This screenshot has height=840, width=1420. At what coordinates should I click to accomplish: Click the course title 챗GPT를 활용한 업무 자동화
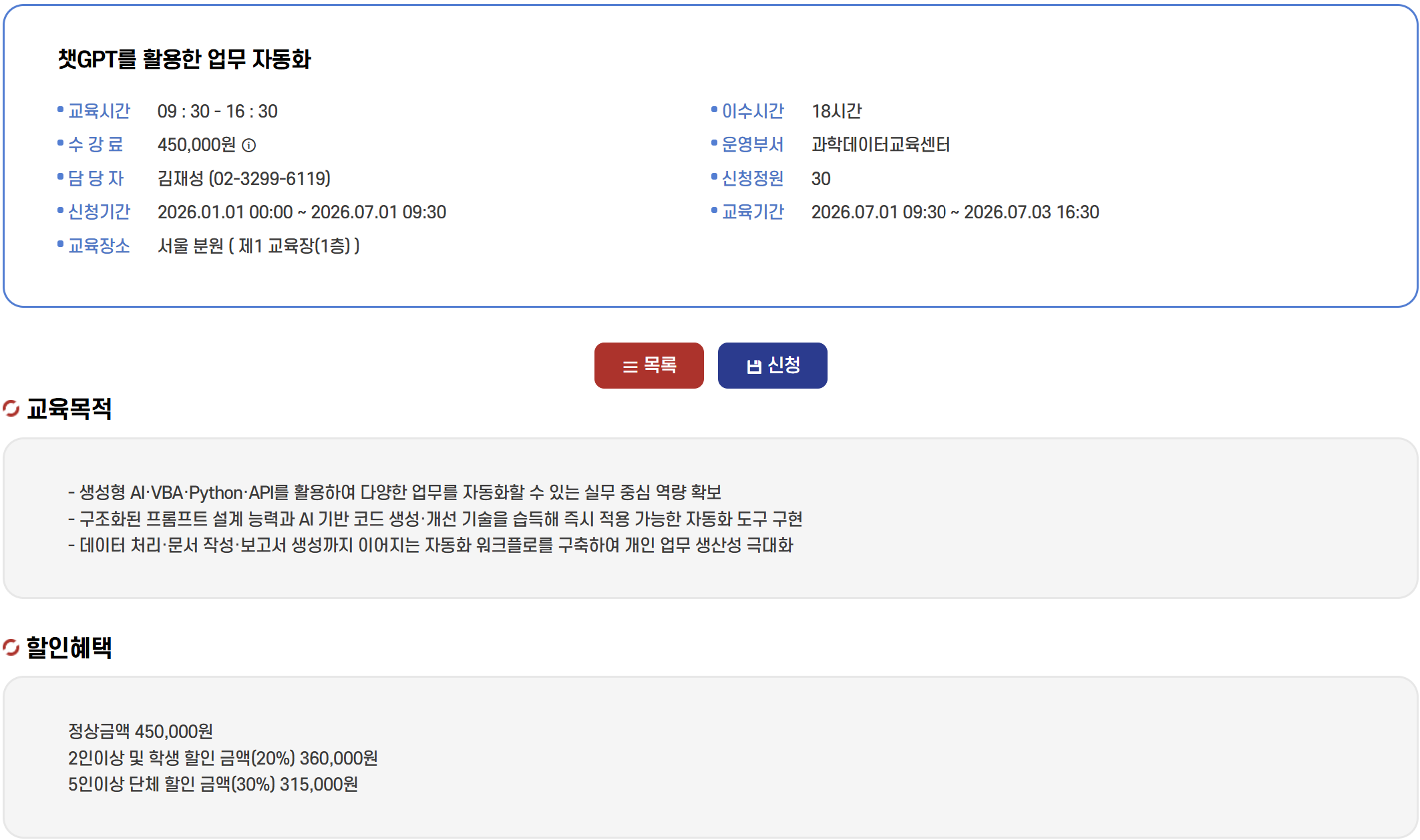click(x=184, y=59)
